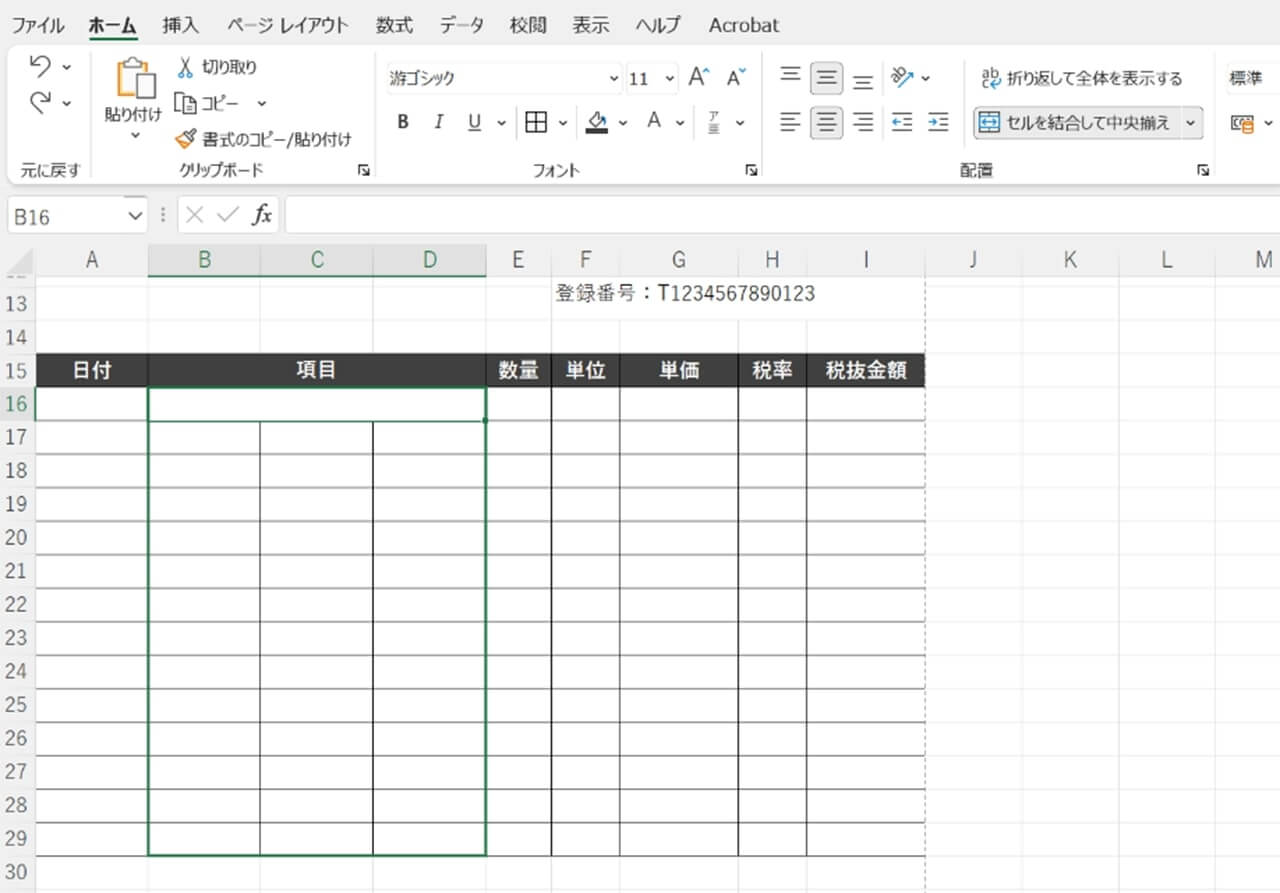Apply the fill color bucket icon

pyautogui.click(x=597, y=122)
